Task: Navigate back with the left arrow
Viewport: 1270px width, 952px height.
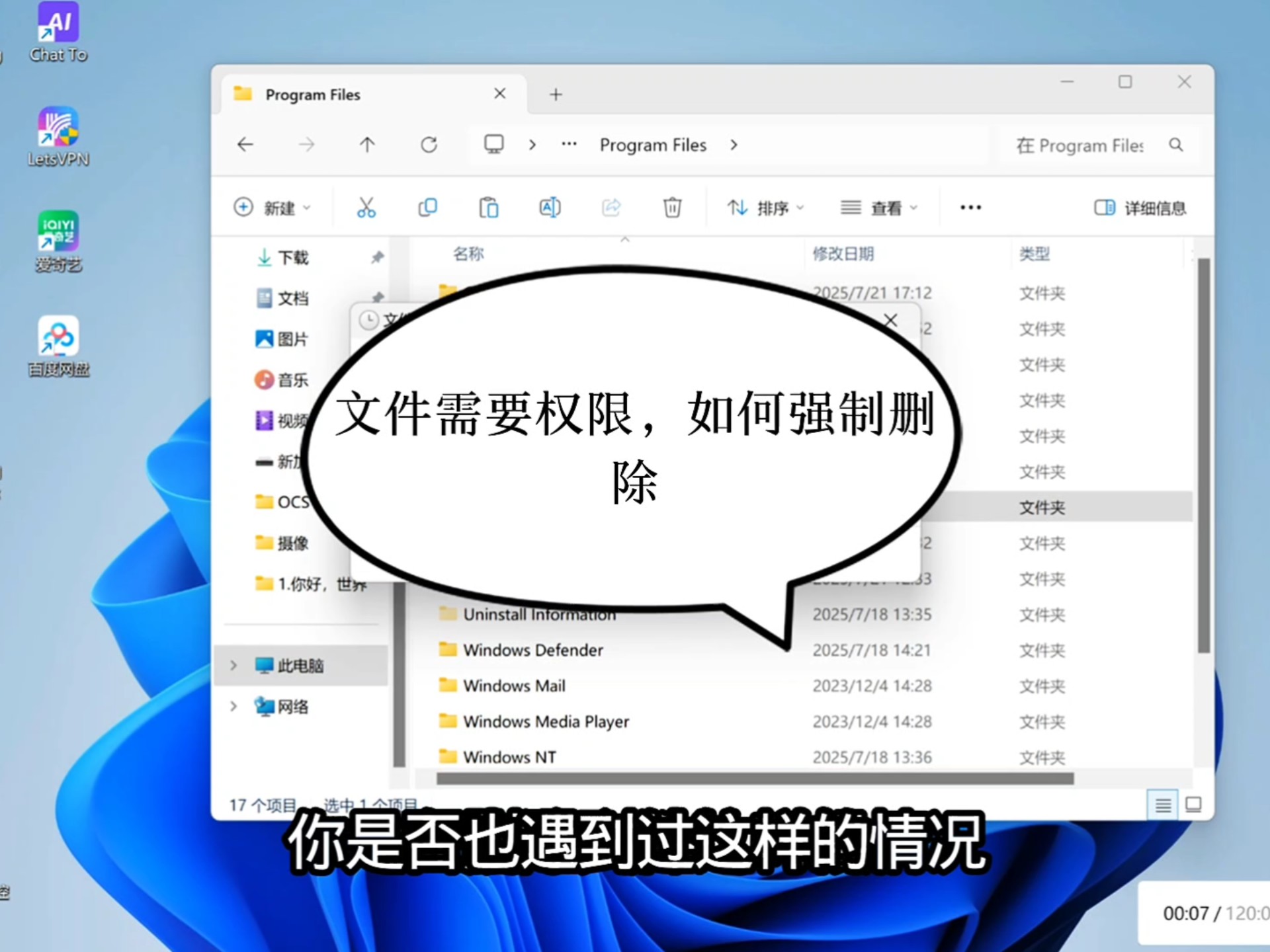Action: pyautogui.click(x=245, y=145)
